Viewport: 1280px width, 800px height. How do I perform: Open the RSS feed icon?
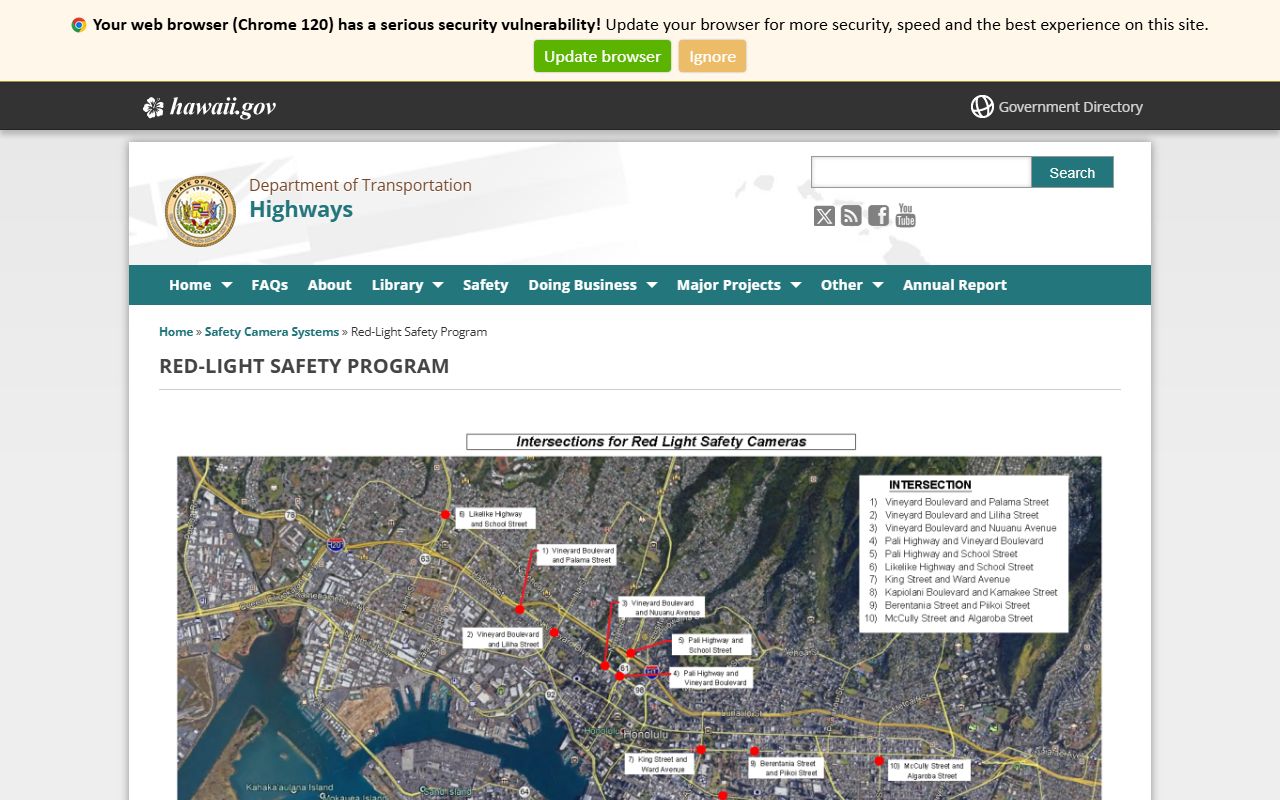851,216
